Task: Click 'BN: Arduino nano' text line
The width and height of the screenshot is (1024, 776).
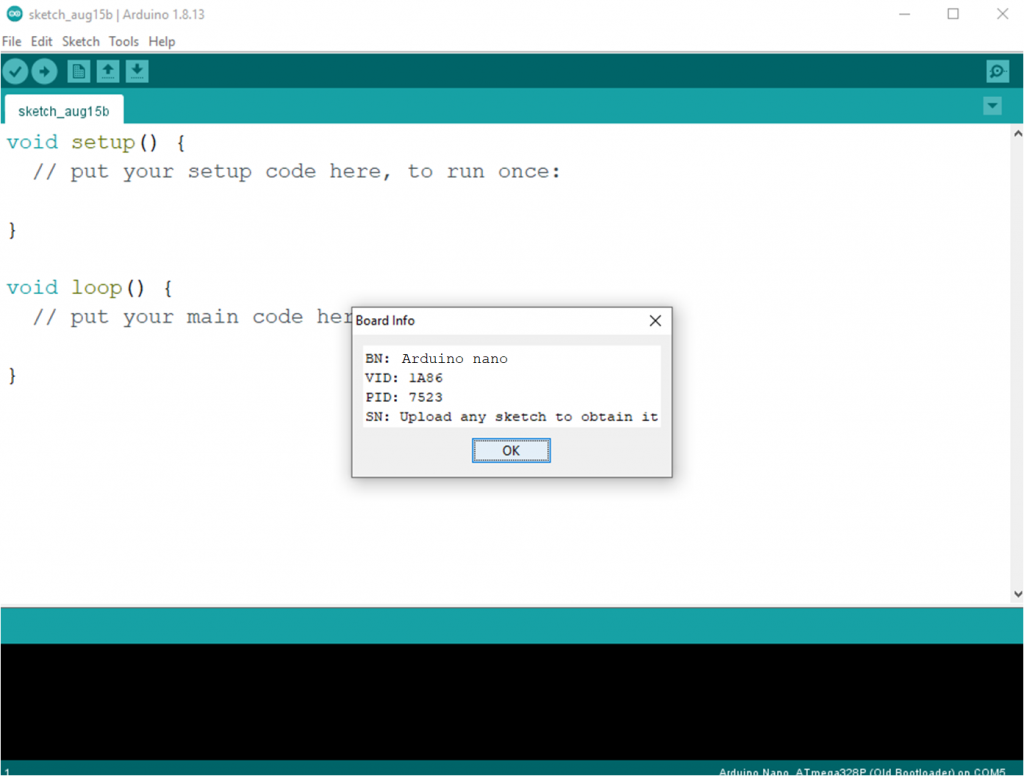Action: click(436, 359)
